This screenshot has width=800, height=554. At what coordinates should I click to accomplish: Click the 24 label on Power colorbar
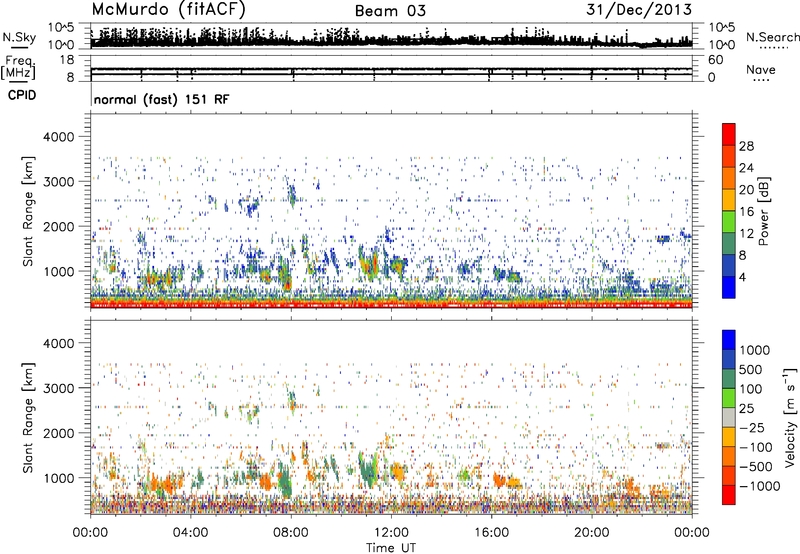tap(746, 168)
